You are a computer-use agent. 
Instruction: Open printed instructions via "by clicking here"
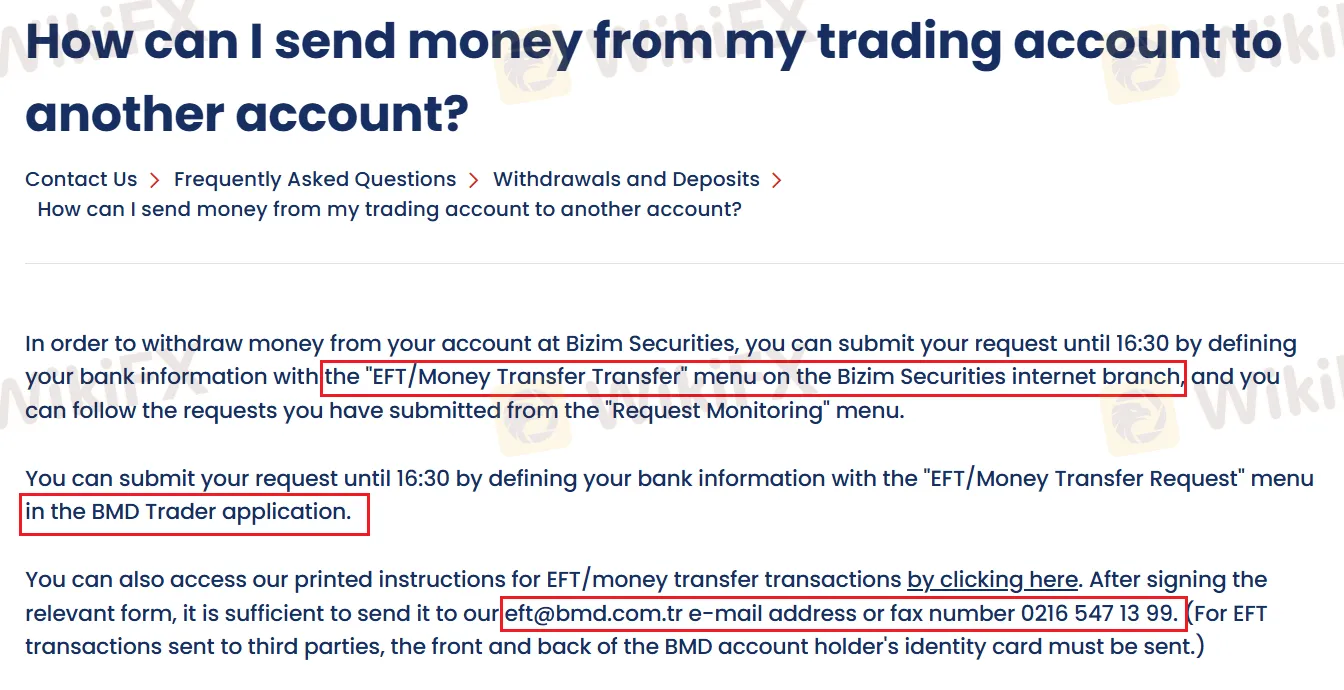click(992, 579)
